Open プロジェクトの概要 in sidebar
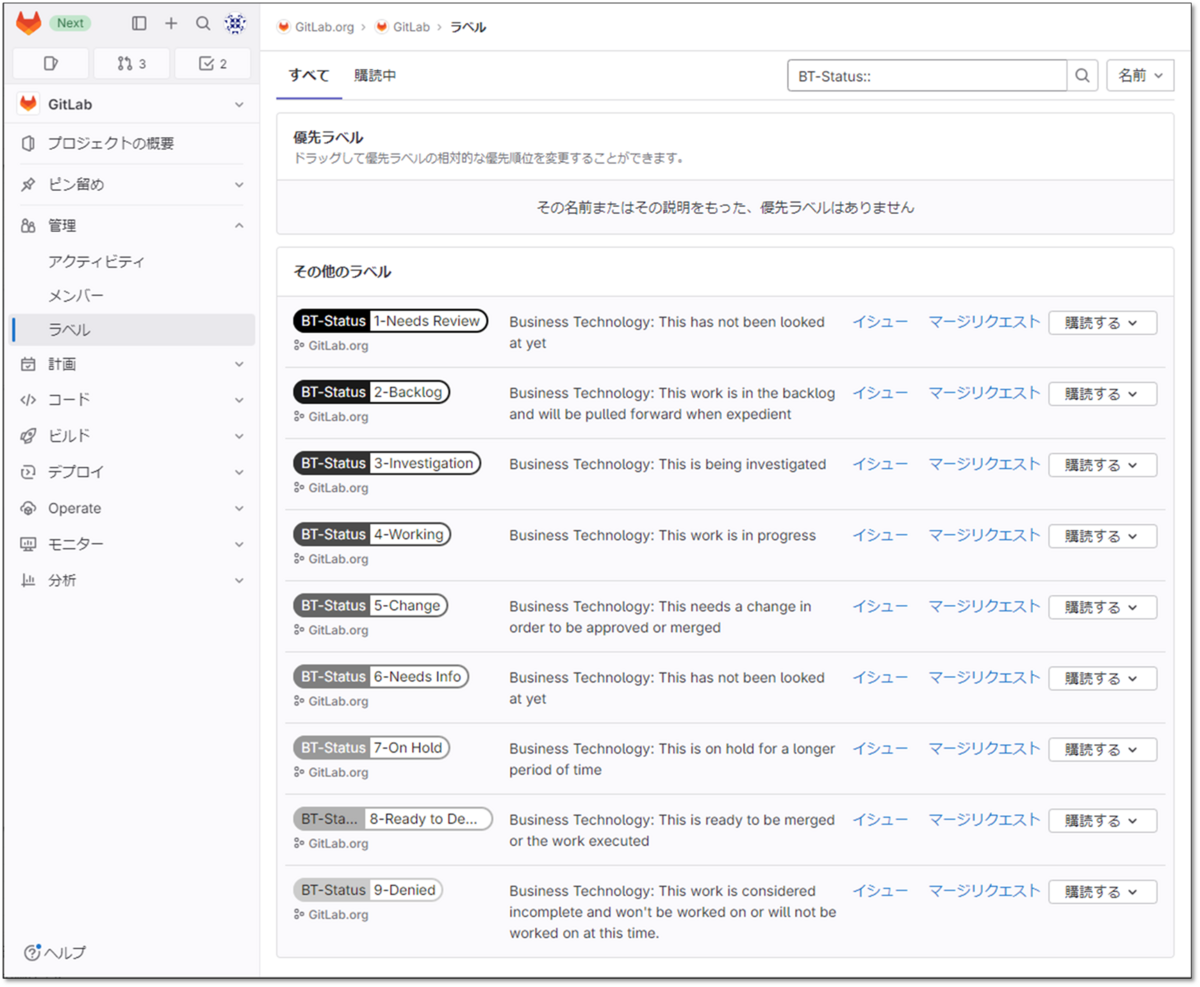The height and width of the screenshot is (987, 1200). click(x=133, y=143)
